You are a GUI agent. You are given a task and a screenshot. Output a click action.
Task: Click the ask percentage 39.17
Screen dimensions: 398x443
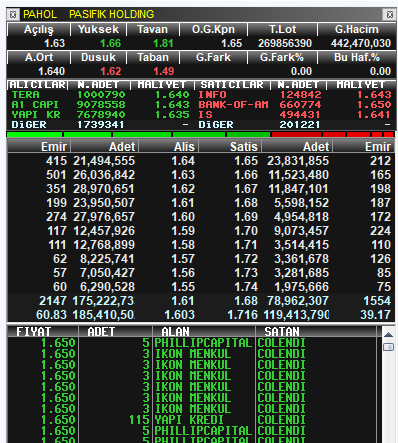pyautogui.click(x=375, y=315)
